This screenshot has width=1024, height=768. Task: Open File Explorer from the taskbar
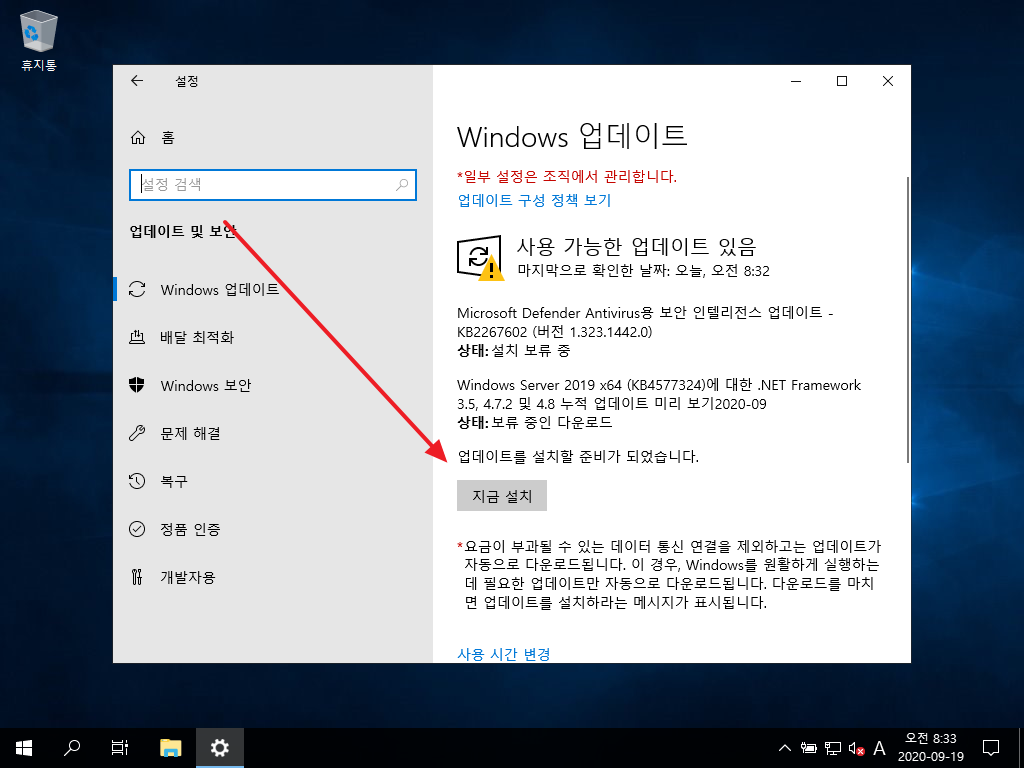tap(170, 748)
